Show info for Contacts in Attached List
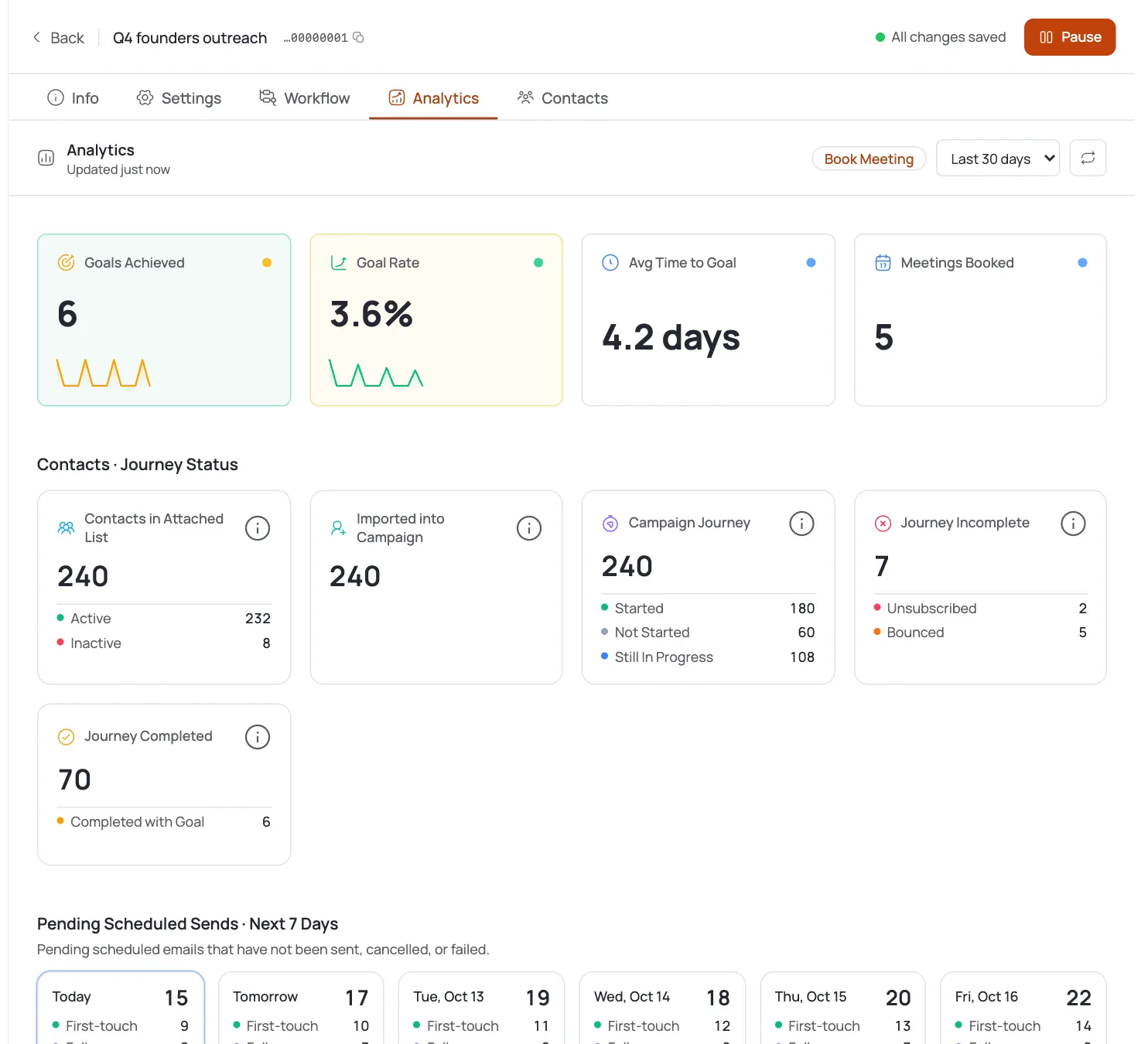 [258, 528]
